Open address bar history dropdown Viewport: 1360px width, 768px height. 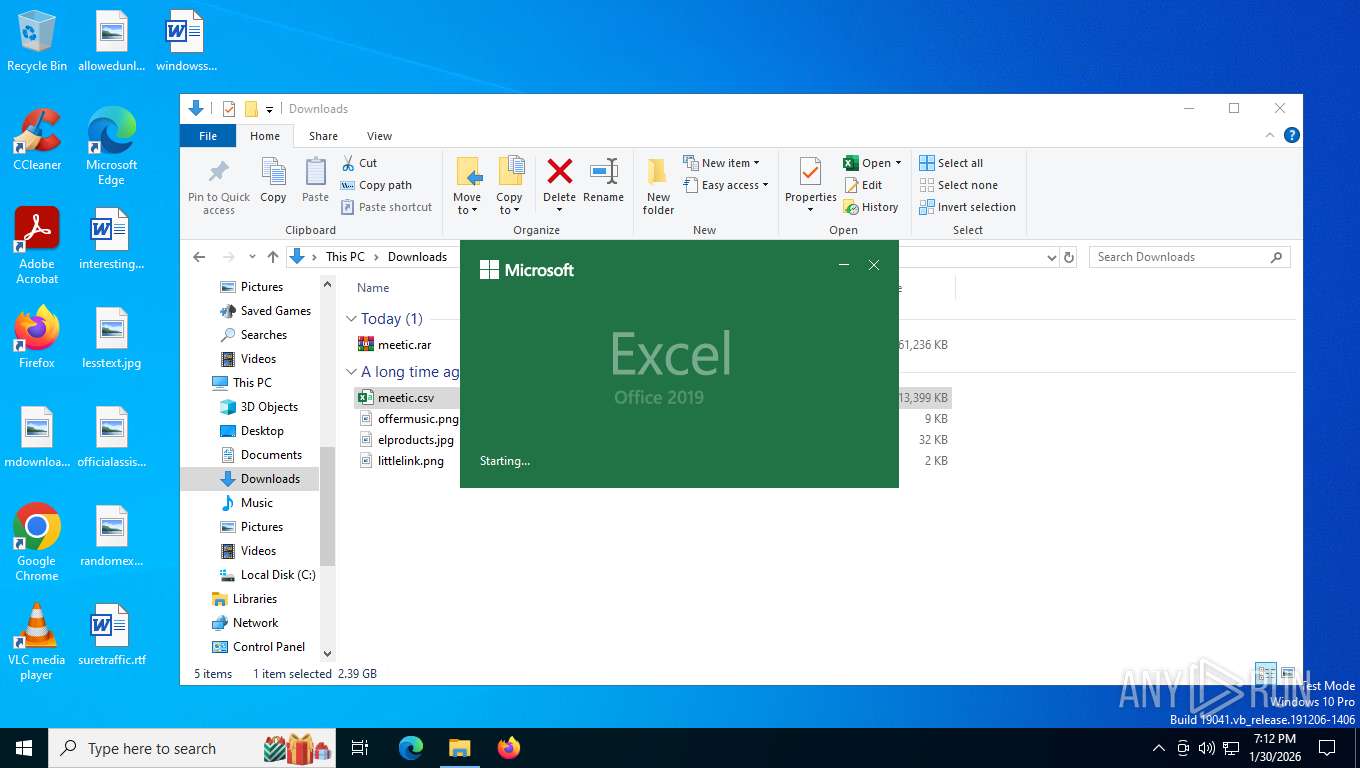[x=1051, y=257]
